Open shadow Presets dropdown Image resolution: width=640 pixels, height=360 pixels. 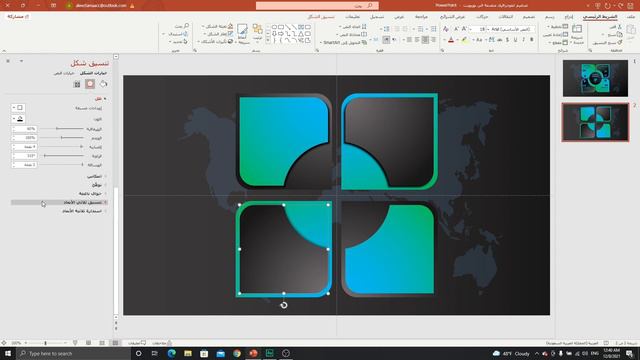tap(18, 108)
